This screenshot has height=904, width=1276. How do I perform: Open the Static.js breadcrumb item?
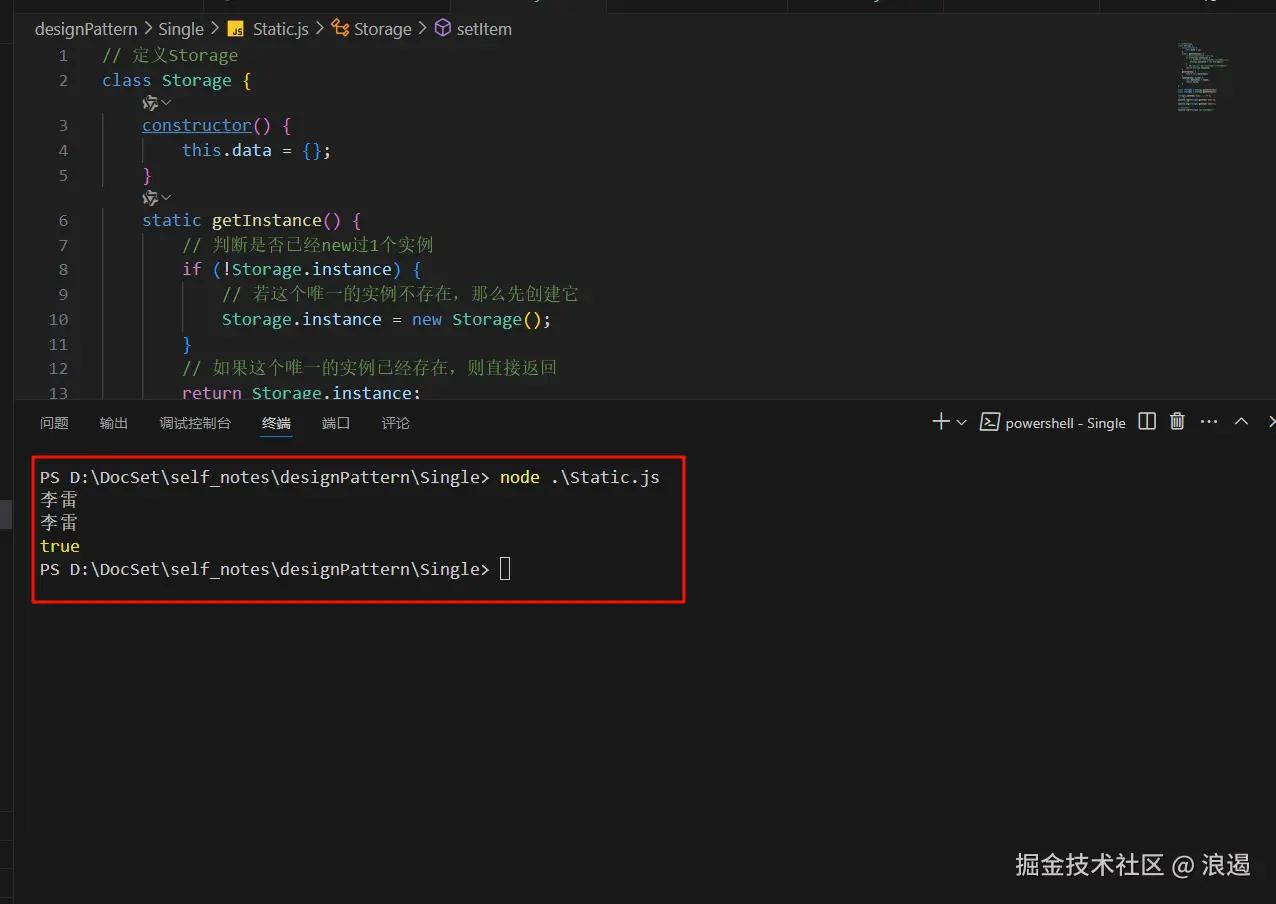(280, 29)
